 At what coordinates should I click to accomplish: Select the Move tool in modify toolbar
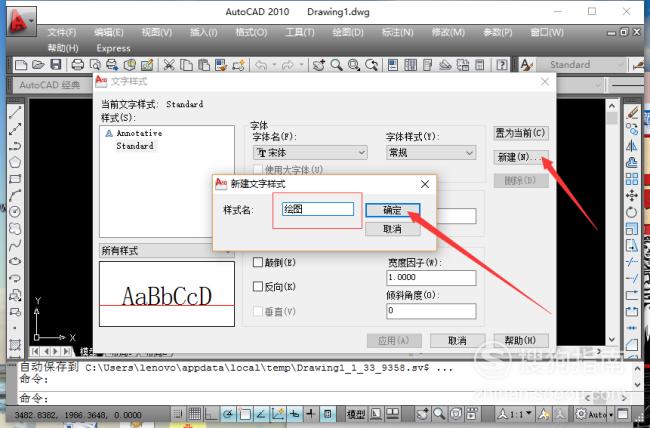[x=632, y=195]
